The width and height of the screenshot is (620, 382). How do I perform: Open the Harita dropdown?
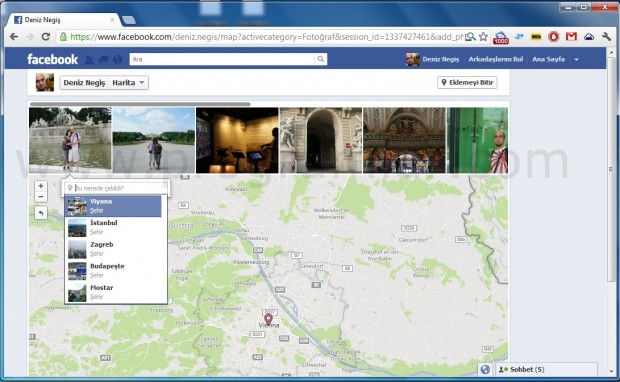click(128, 83)
